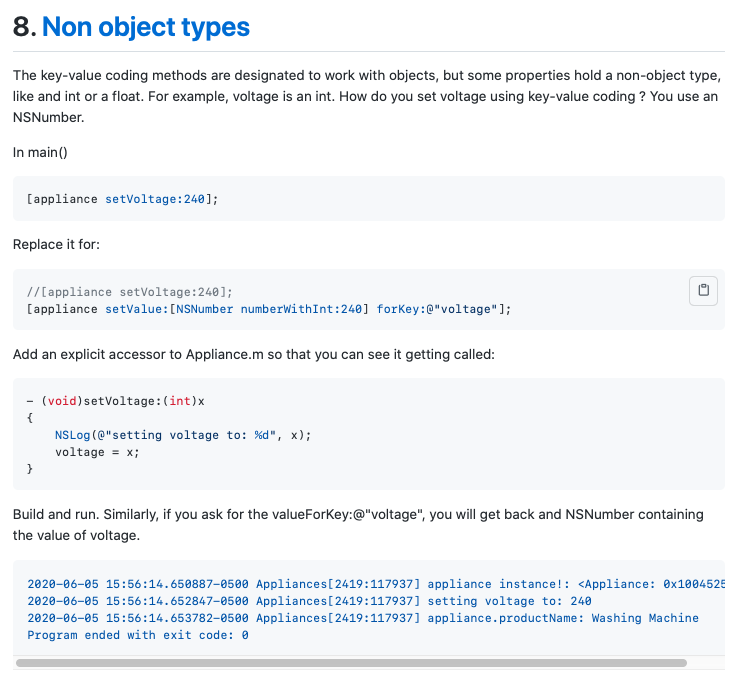Image resolution: width=743 pixels, height=676 pixels.
Task: Click the "Add an explicit accessor" paragraph
Action: pyautogui.click(x=253, y=355)
